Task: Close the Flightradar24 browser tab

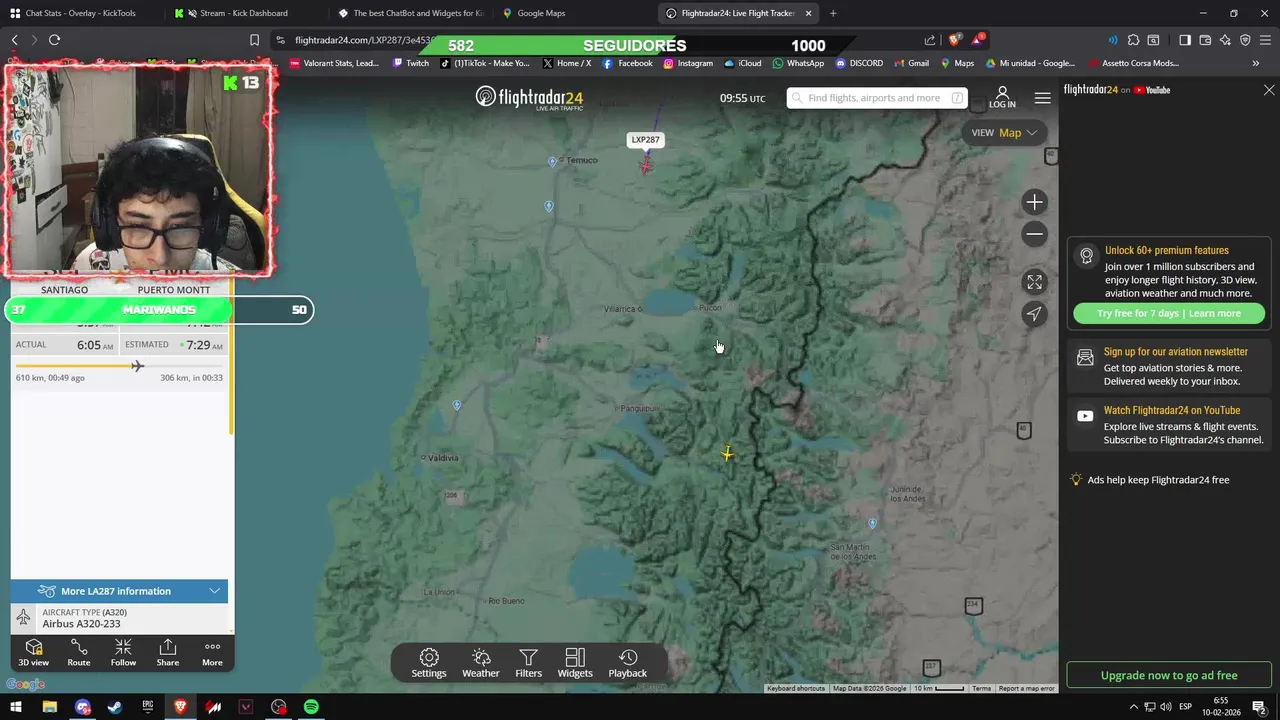Action: pyautogui.click(x=808, y=13)
